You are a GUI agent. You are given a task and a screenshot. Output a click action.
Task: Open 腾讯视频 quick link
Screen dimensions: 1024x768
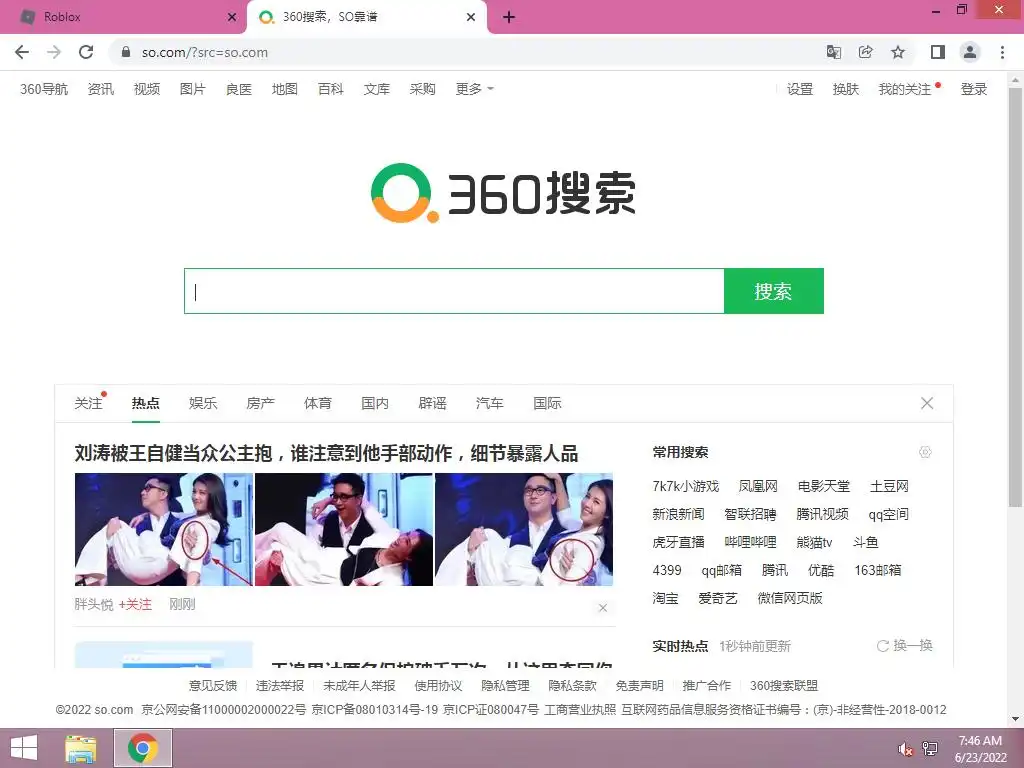coord(822,514)
